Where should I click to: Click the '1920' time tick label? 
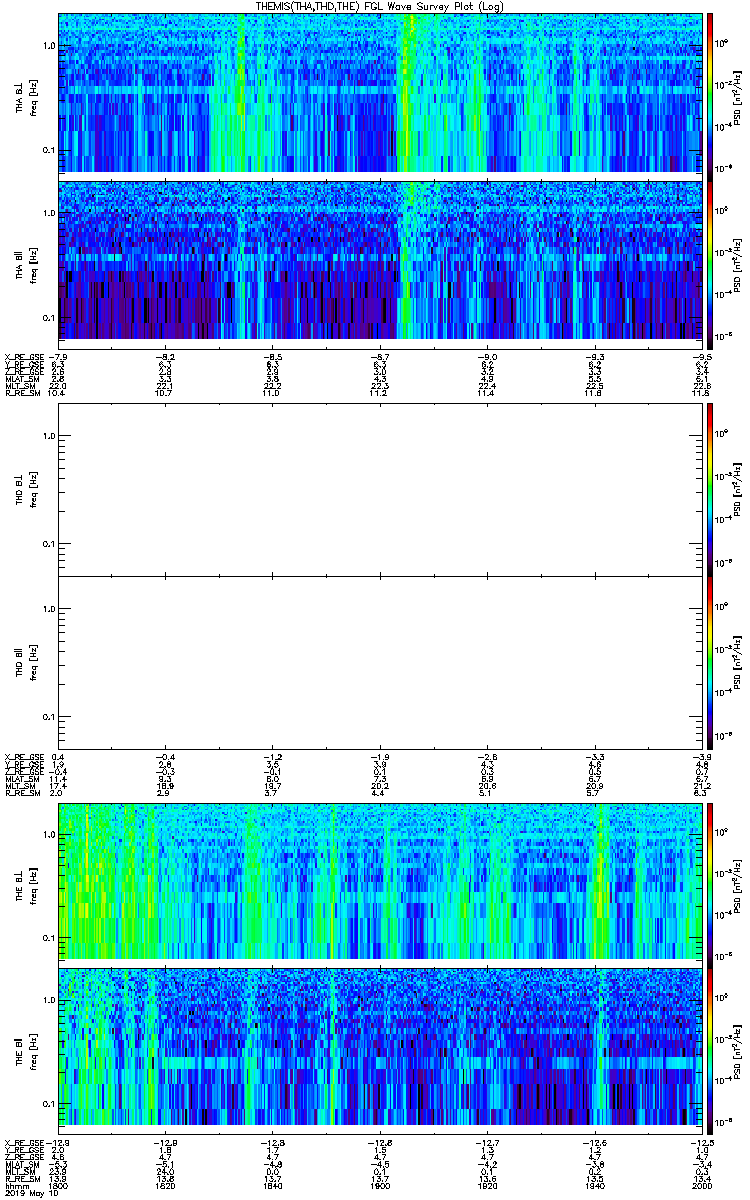point(487,1186)
